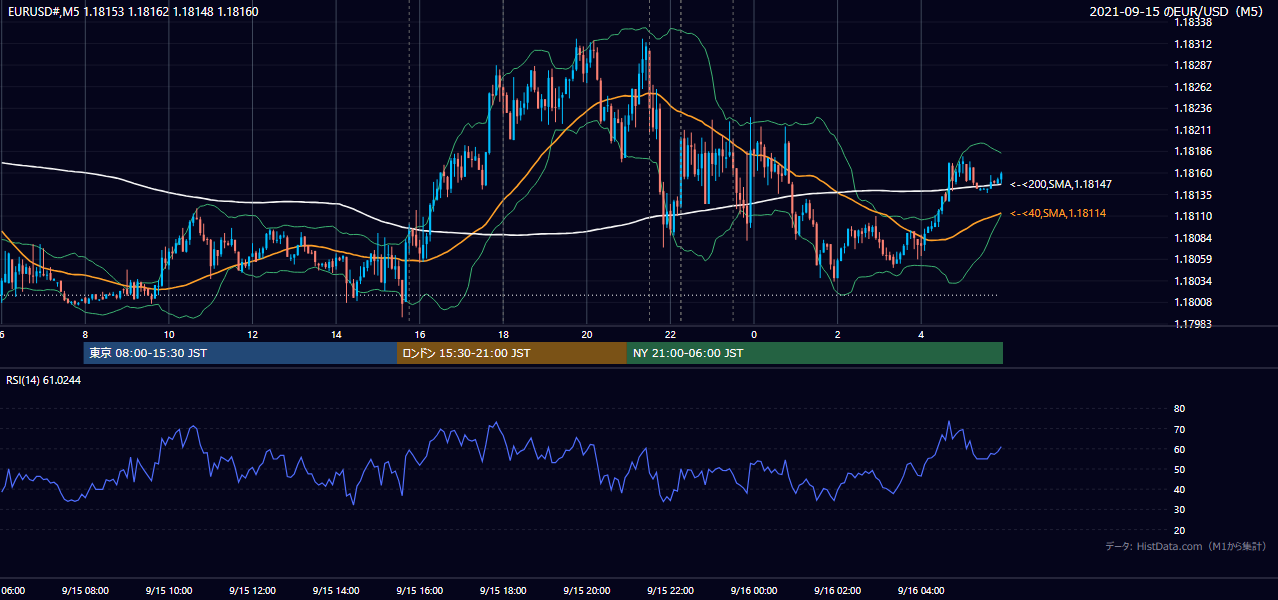Click price axis value 1.18211
Viewport: 1278px width, 600px height.
(1194, 130)
